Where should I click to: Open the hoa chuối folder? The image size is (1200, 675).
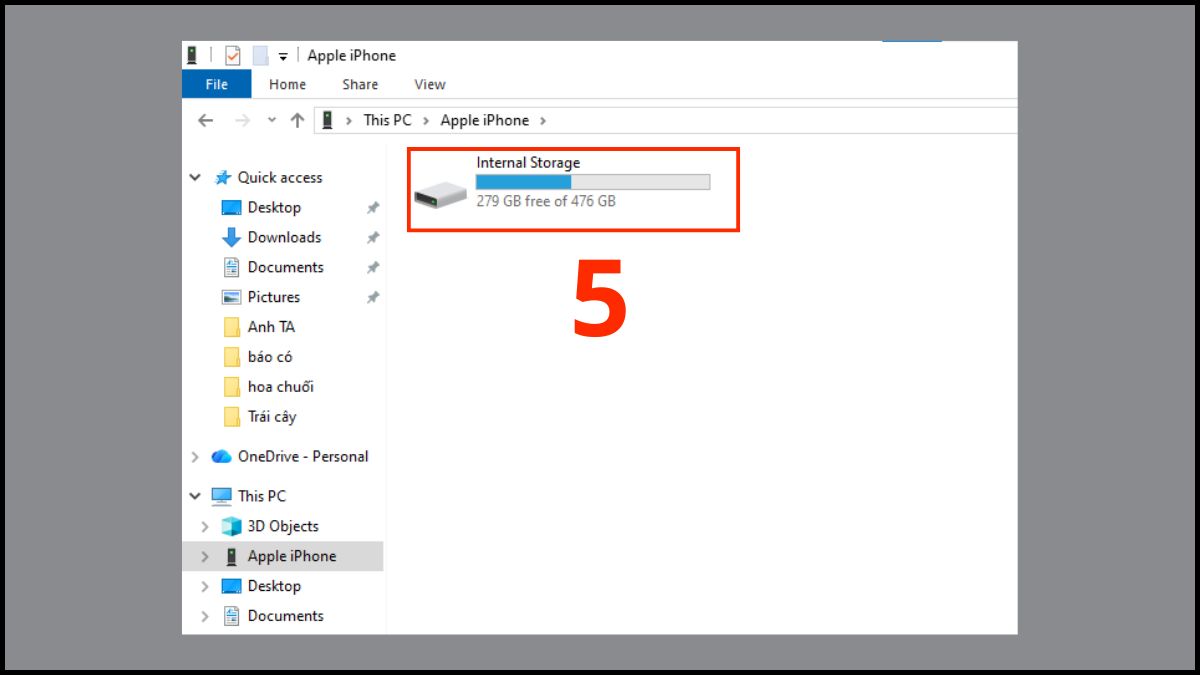click(x=280, y=387)
